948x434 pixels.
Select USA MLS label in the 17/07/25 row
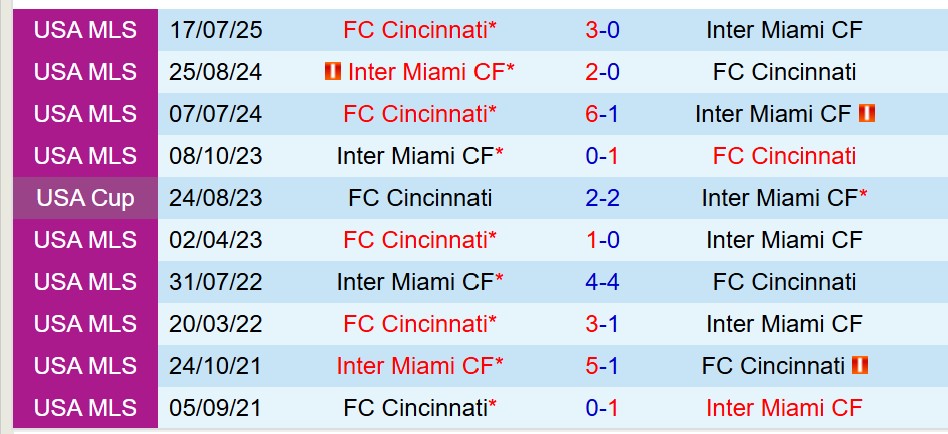point(85,30)
